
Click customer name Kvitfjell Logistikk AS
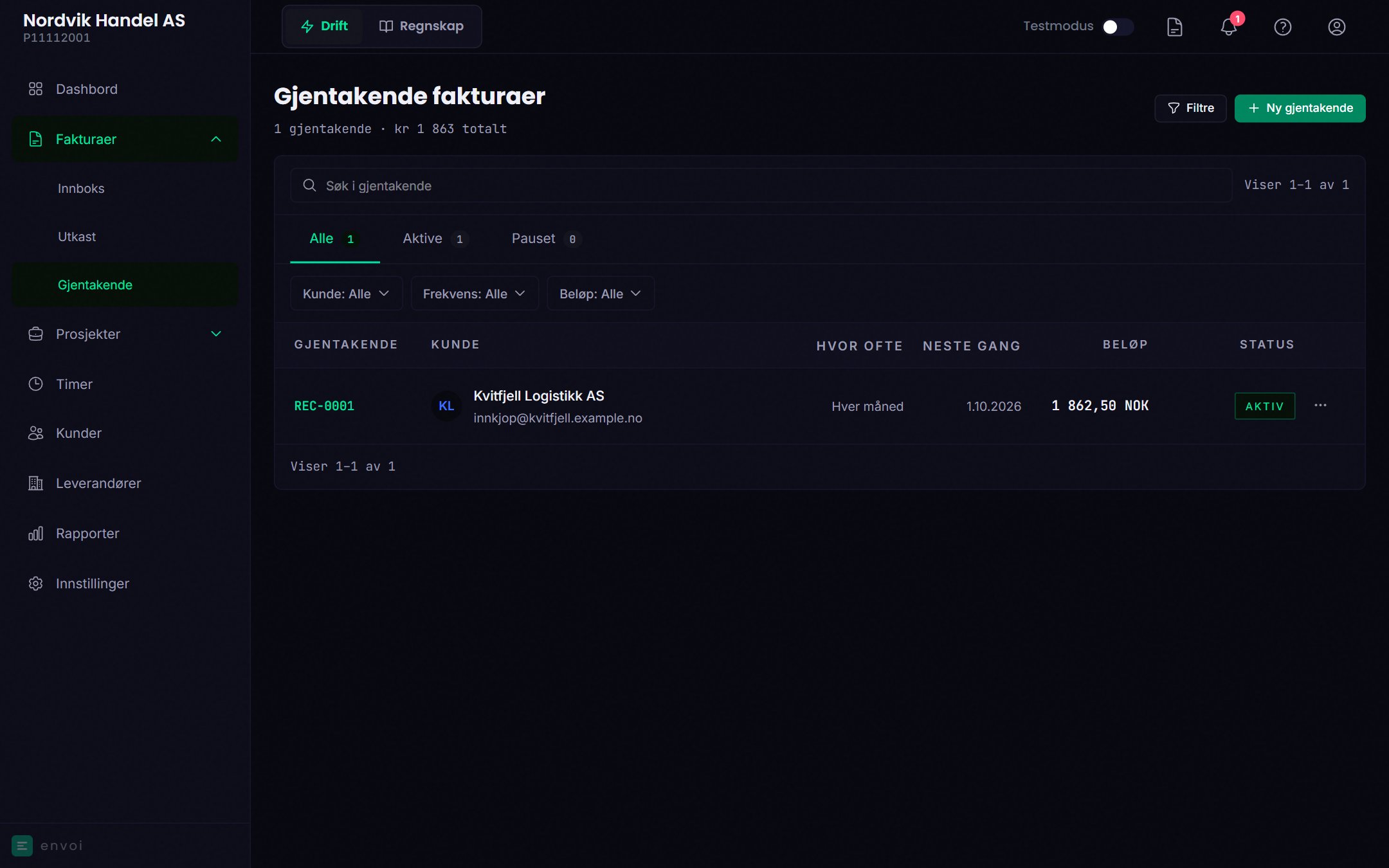[x=539, y=396]
